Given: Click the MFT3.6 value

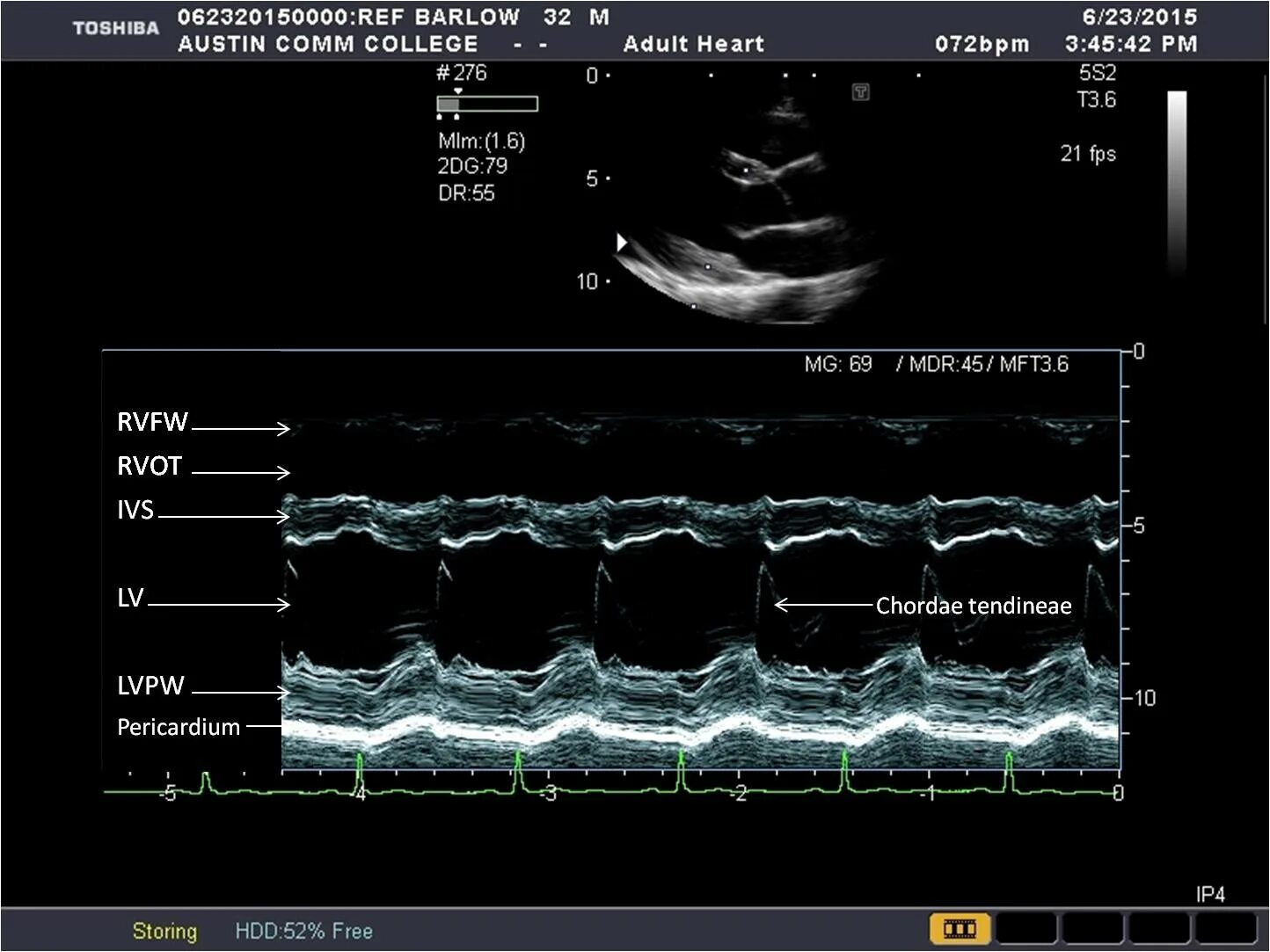Looking at the screenshot, I should 1033,364.
